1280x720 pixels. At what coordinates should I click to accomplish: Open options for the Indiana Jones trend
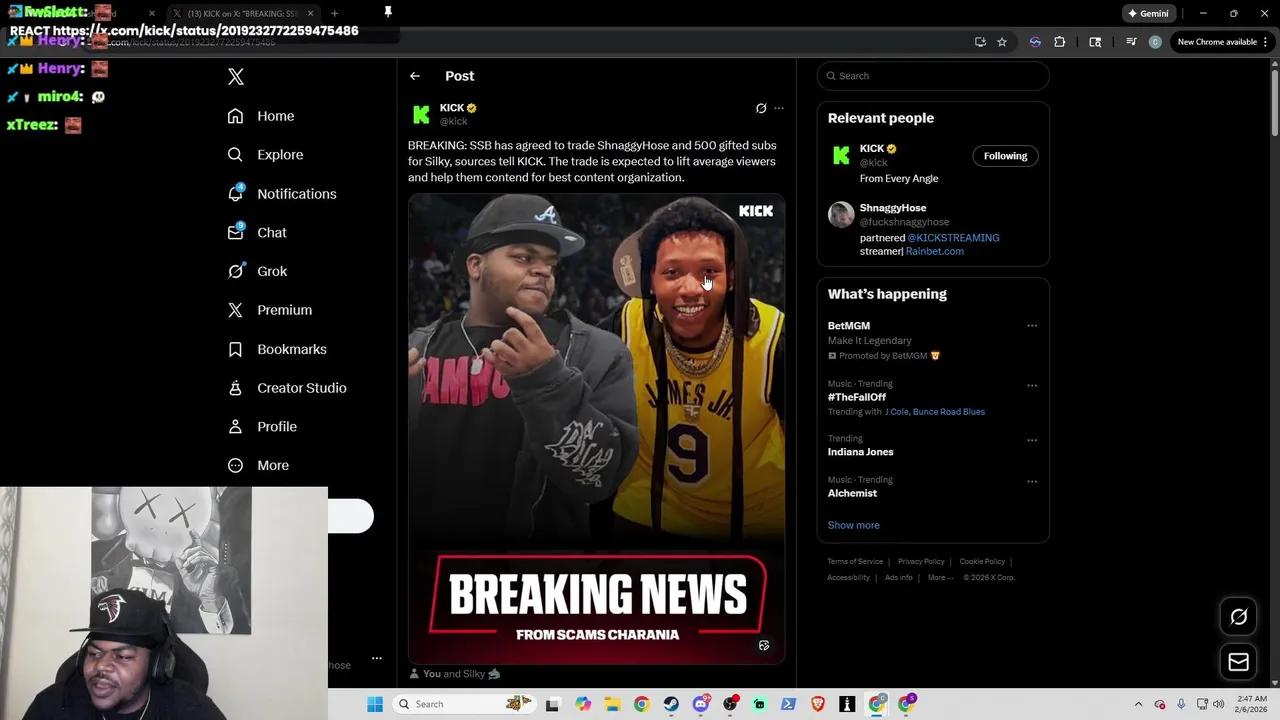point(1032,440)
